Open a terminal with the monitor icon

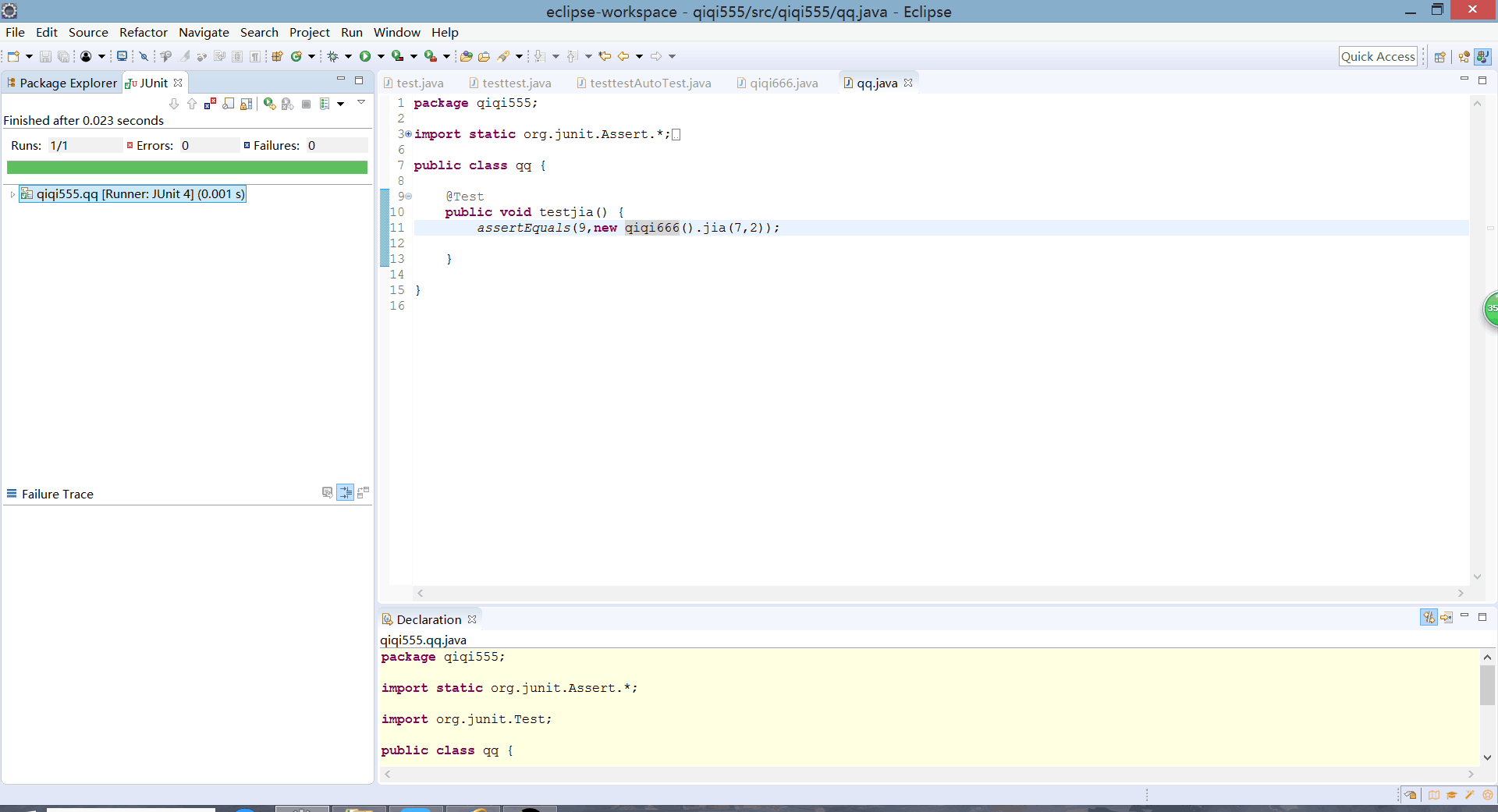click(x=122, y=56)
